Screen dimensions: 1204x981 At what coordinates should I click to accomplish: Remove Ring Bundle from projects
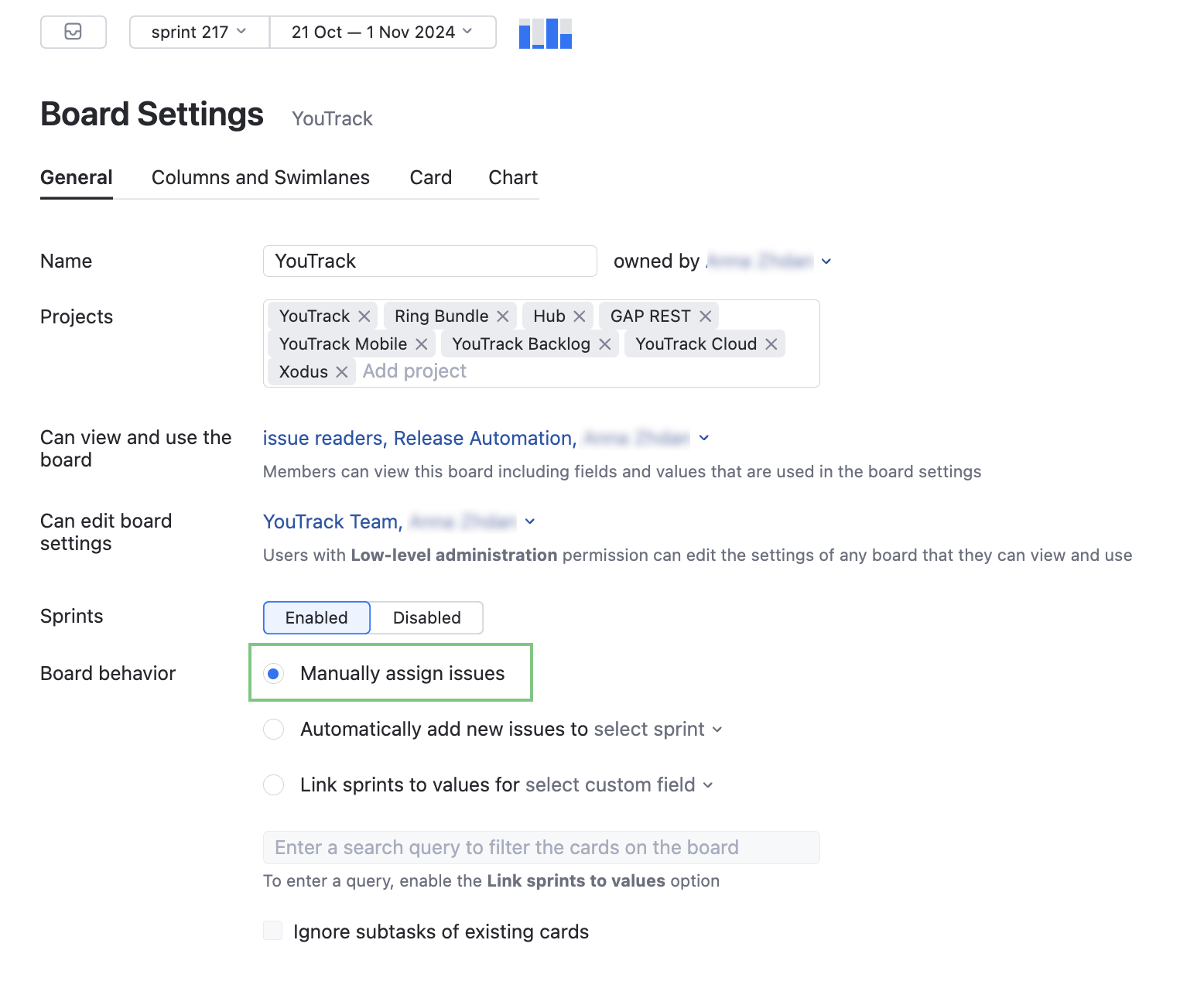click(503, 316)
